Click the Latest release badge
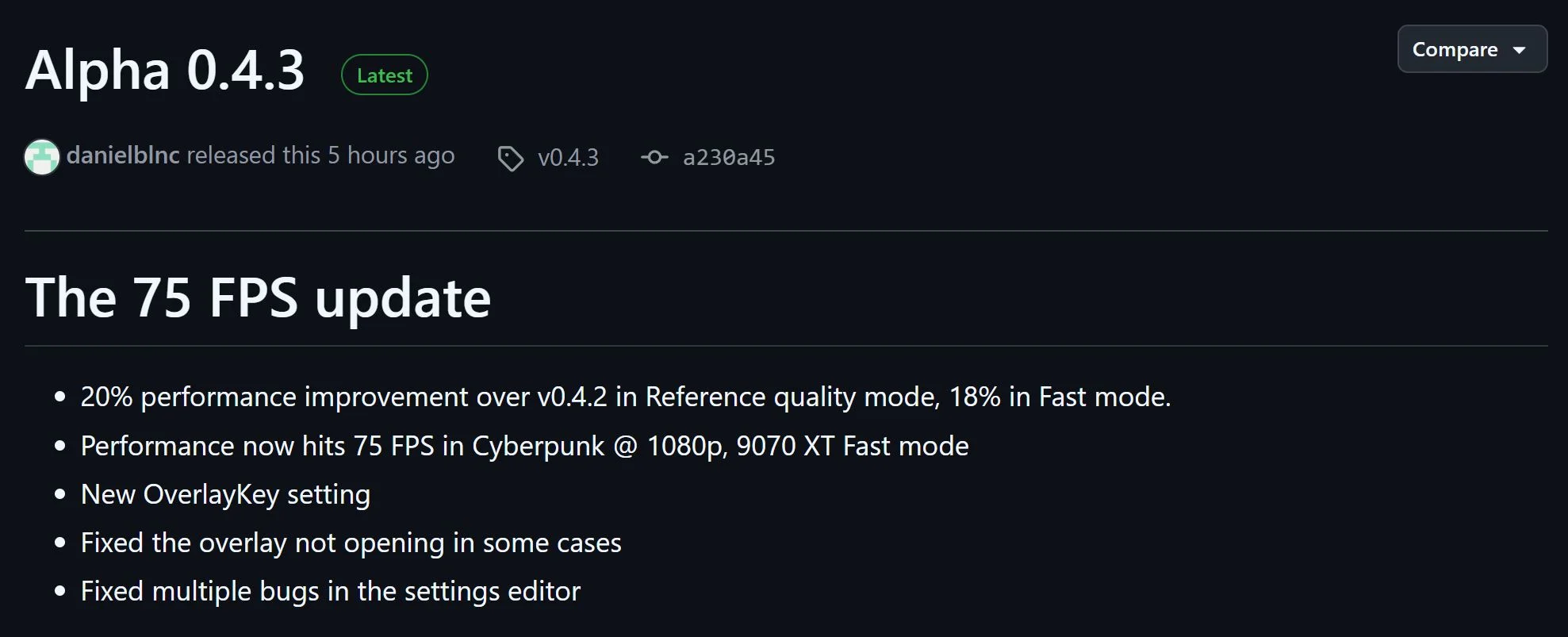 pos(385,75)
